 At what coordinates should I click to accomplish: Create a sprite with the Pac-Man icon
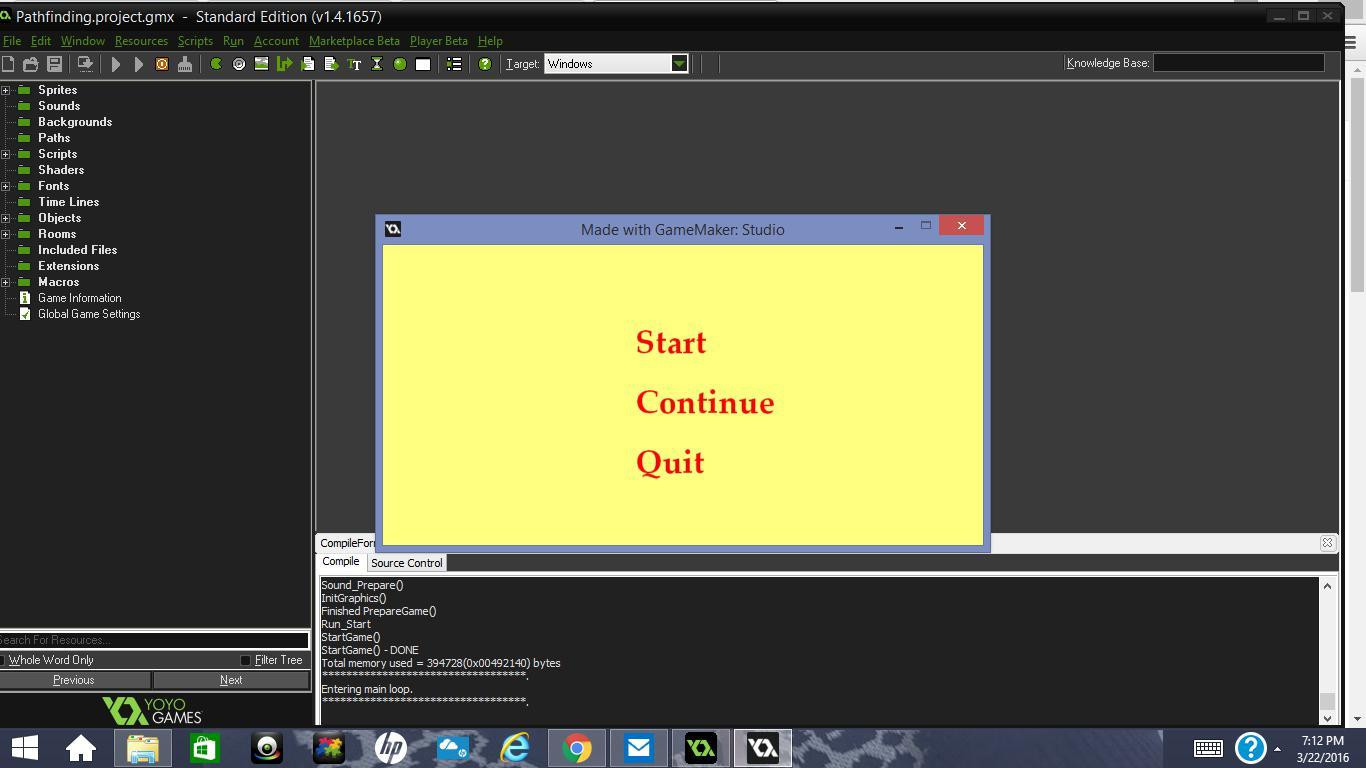point(215,64)
